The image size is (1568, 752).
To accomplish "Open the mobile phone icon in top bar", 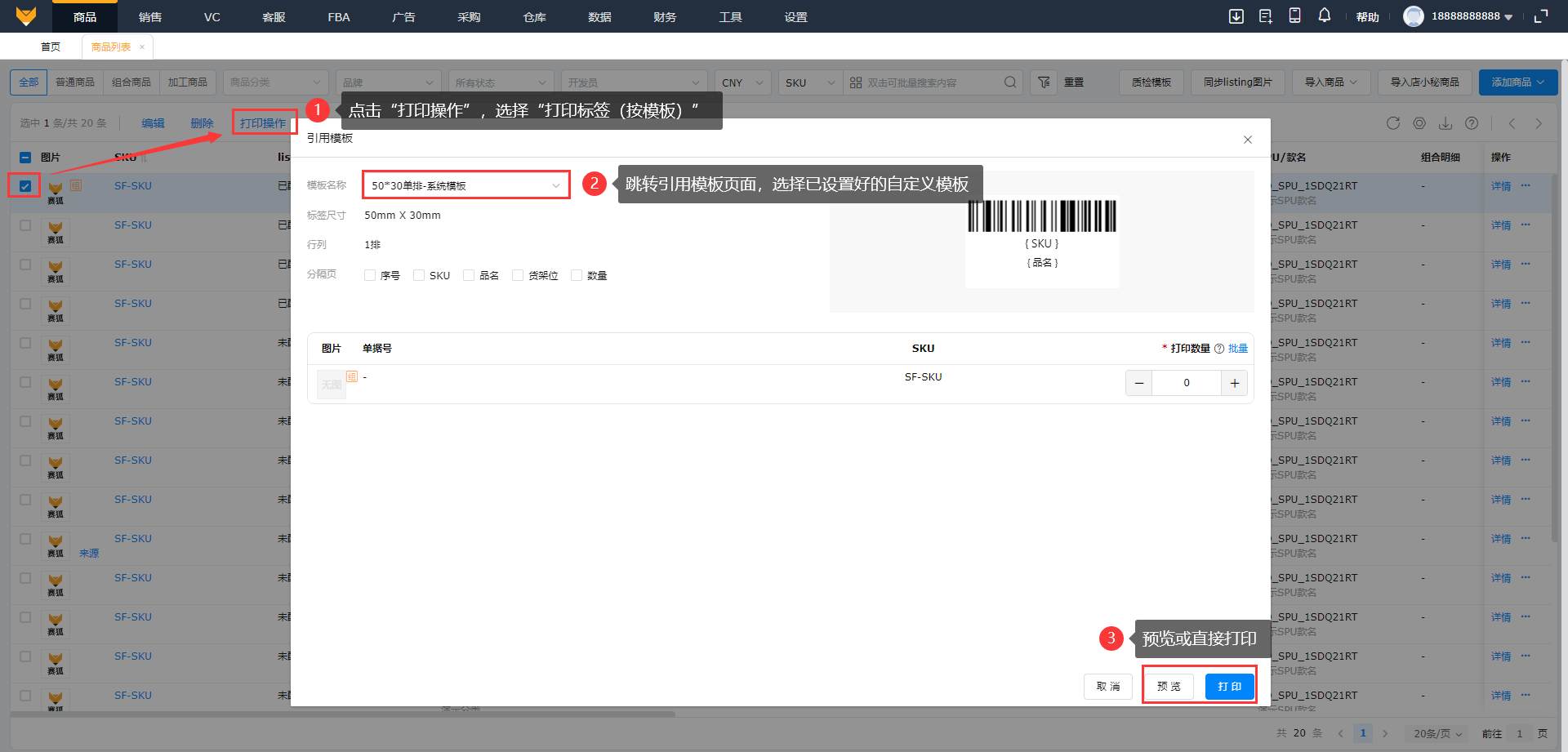I will click(1295, 16).
